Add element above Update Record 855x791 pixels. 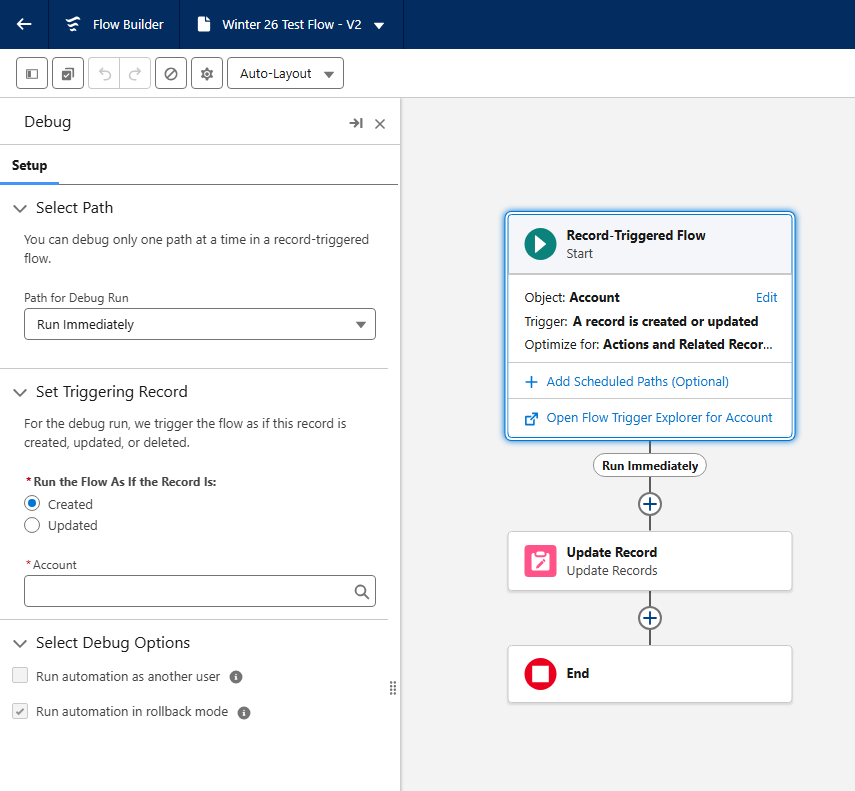tap(649, 504)
